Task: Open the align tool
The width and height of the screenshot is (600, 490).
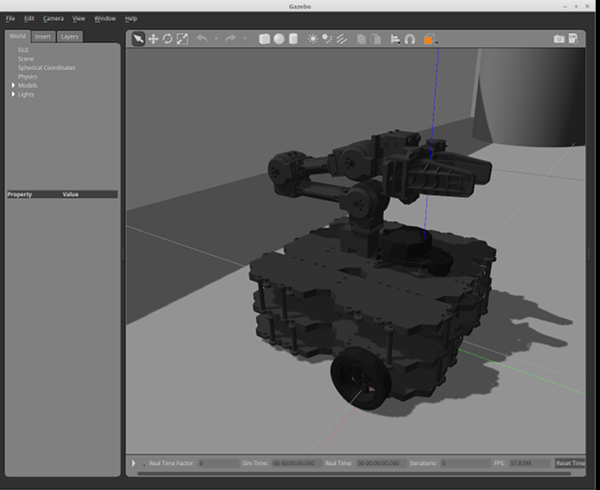Action: pyautogui.click(x=395, y=39)
